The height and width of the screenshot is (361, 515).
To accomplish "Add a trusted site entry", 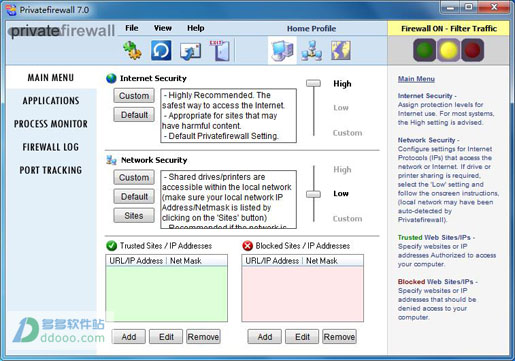I will pyautogui.click(x=129, y=337).
